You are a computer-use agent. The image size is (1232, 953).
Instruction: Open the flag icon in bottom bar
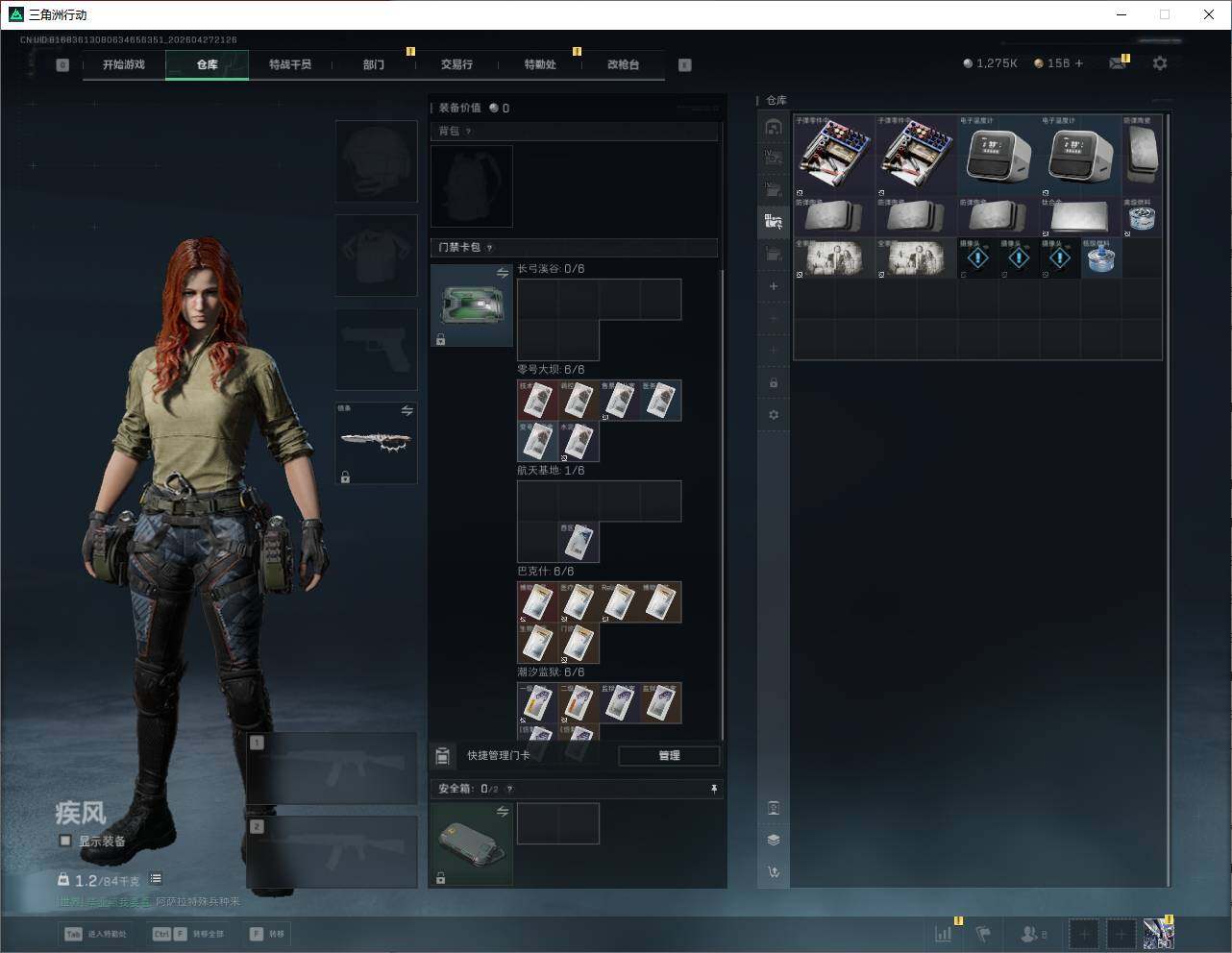click(x=983, y=933)
